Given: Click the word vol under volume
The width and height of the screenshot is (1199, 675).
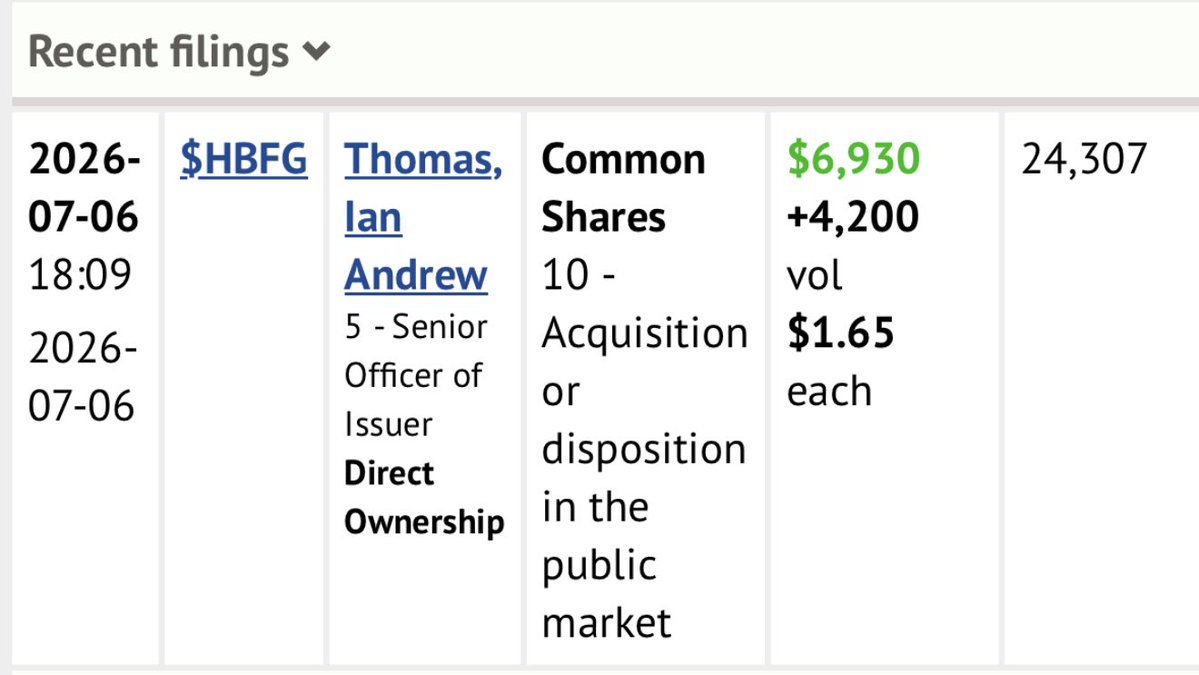Looking at the screenshot, I should [x=814, y=275].
